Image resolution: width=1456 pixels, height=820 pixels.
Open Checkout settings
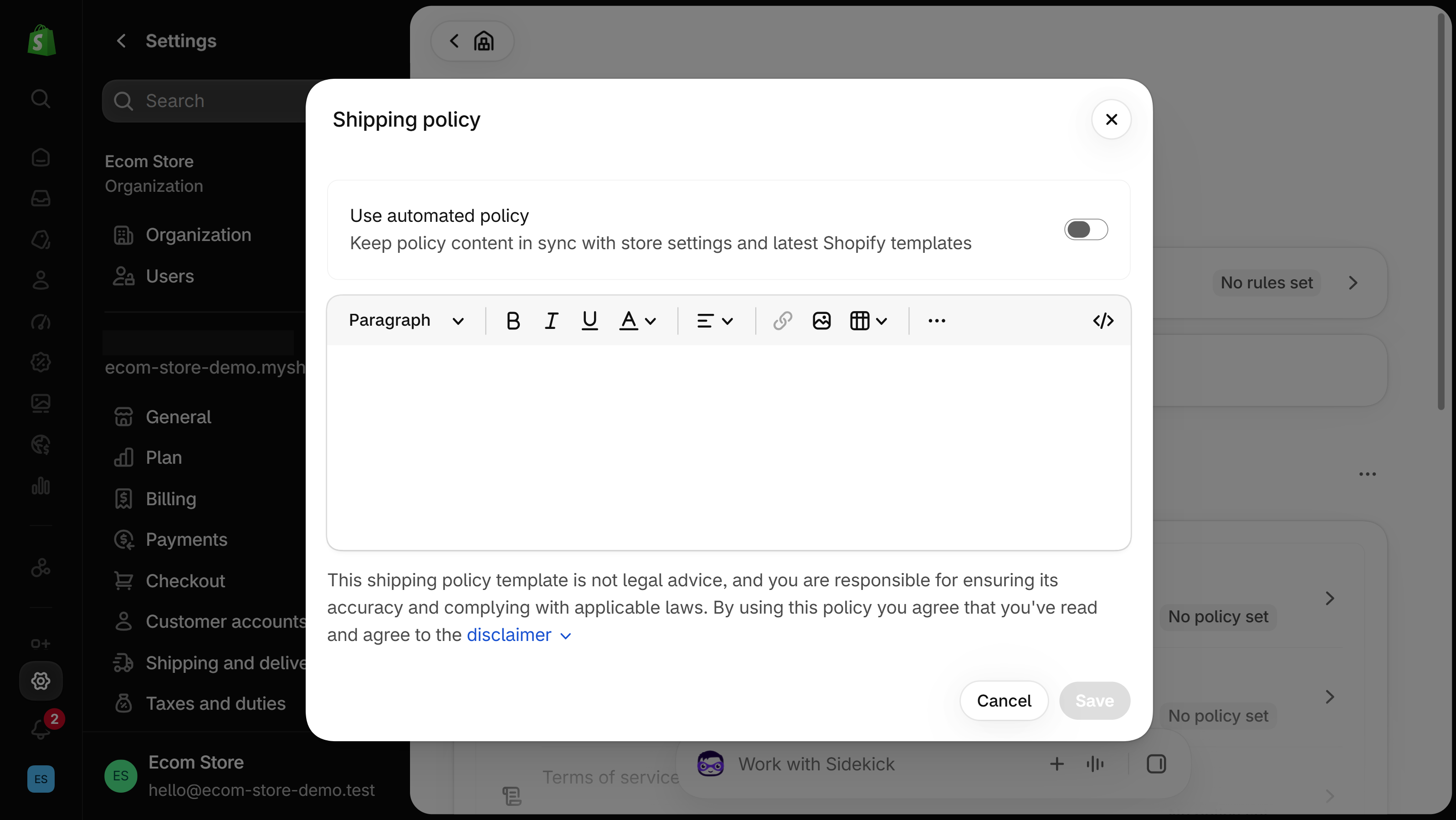pyautogui.click(x=169, y=581)
